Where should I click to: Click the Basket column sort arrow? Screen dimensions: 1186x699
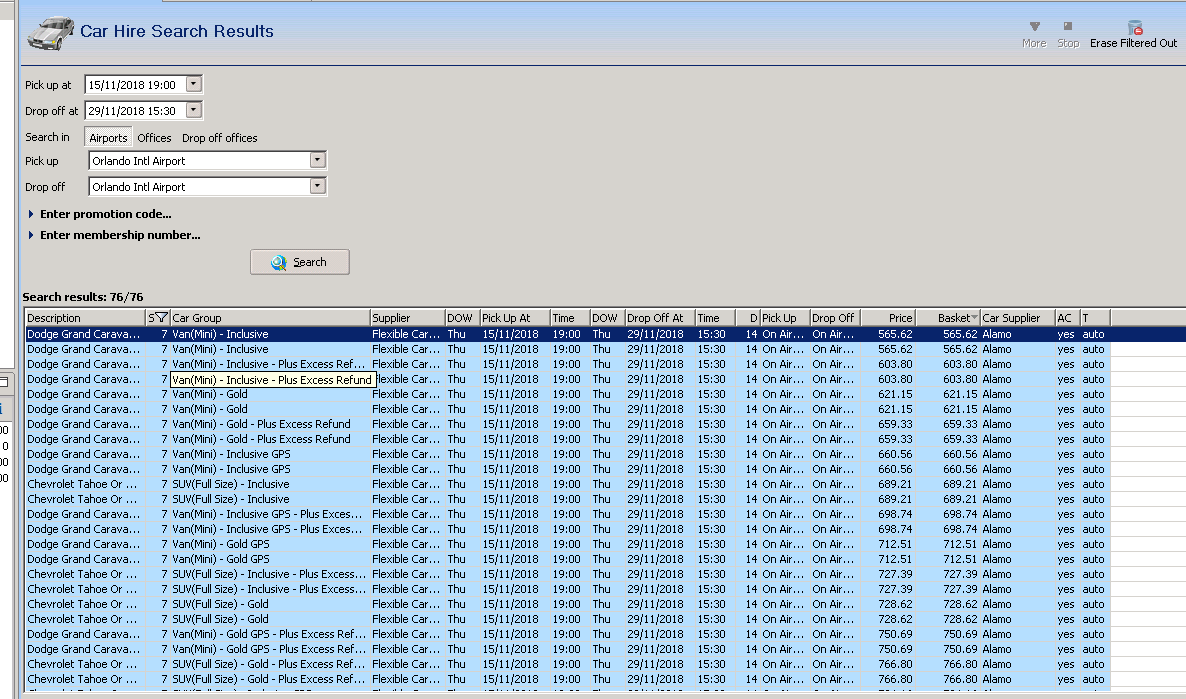pos(974,318)
